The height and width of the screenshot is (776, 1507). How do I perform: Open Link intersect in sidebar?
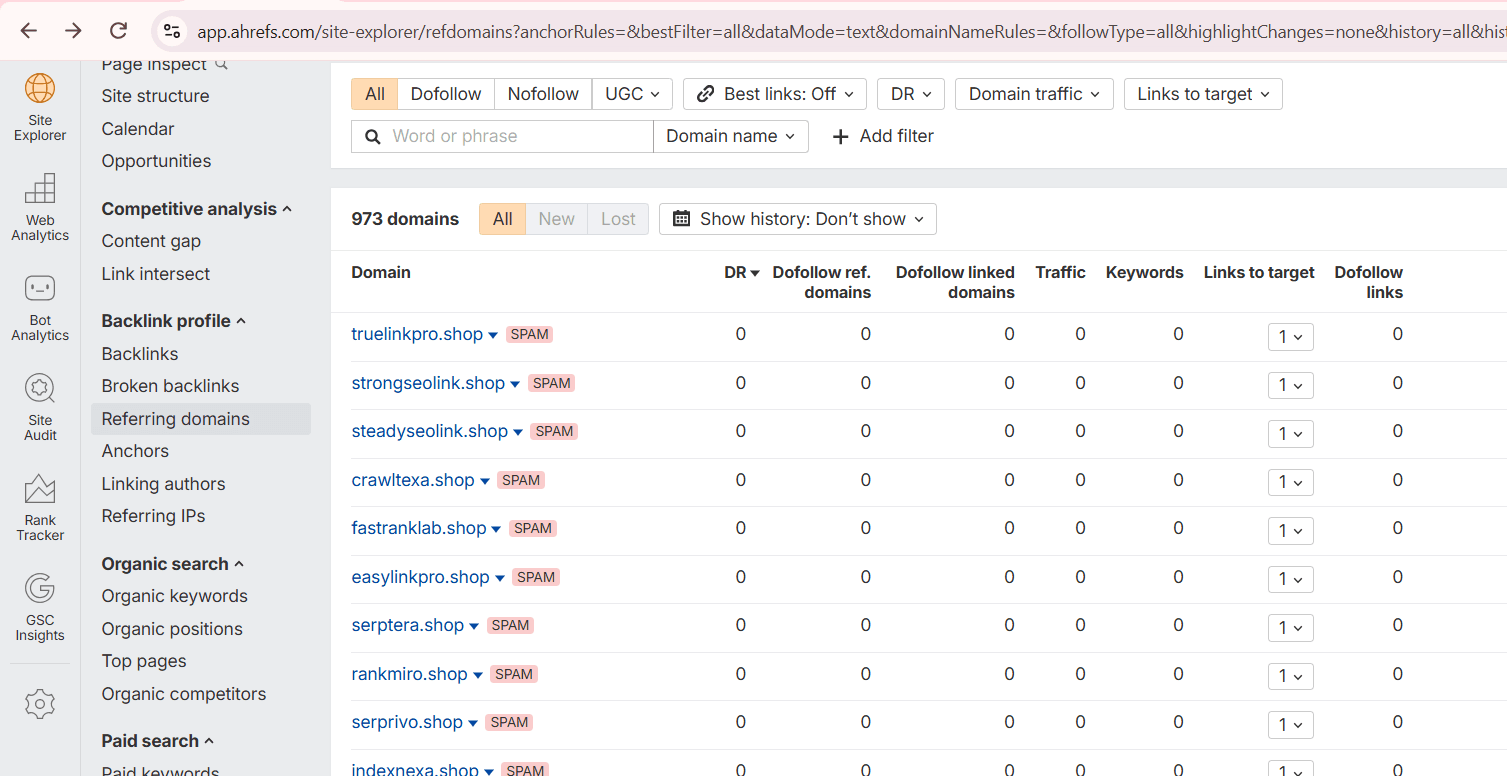click(156, 274)
